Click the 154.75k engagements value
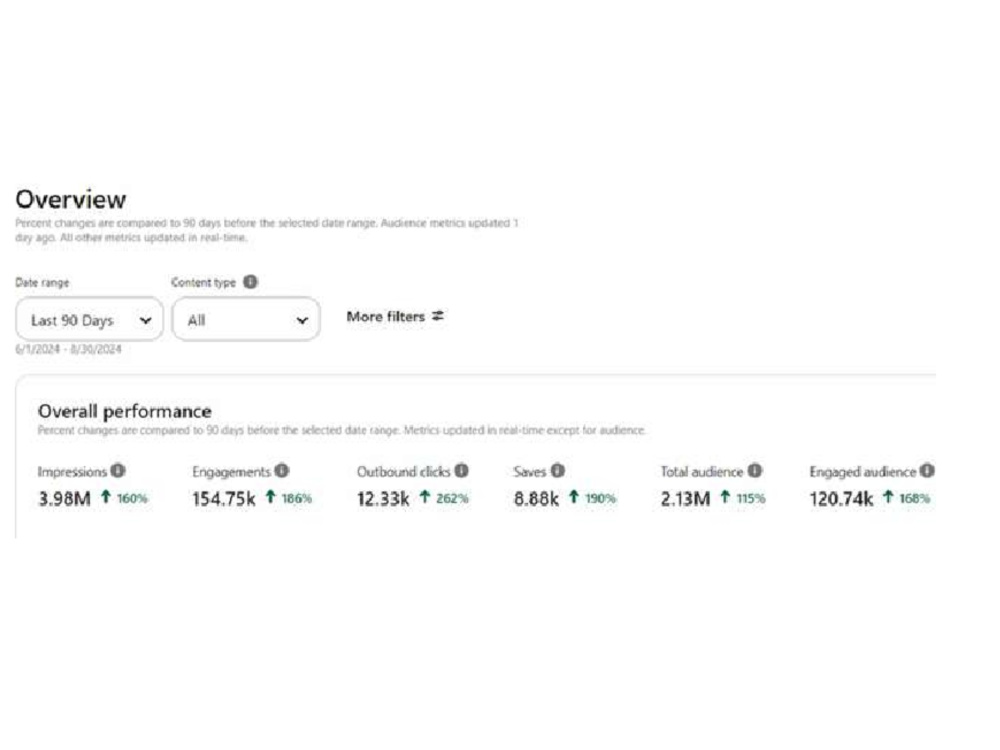The height and width of the screenshot is (750, 1000). coord(224,498)
